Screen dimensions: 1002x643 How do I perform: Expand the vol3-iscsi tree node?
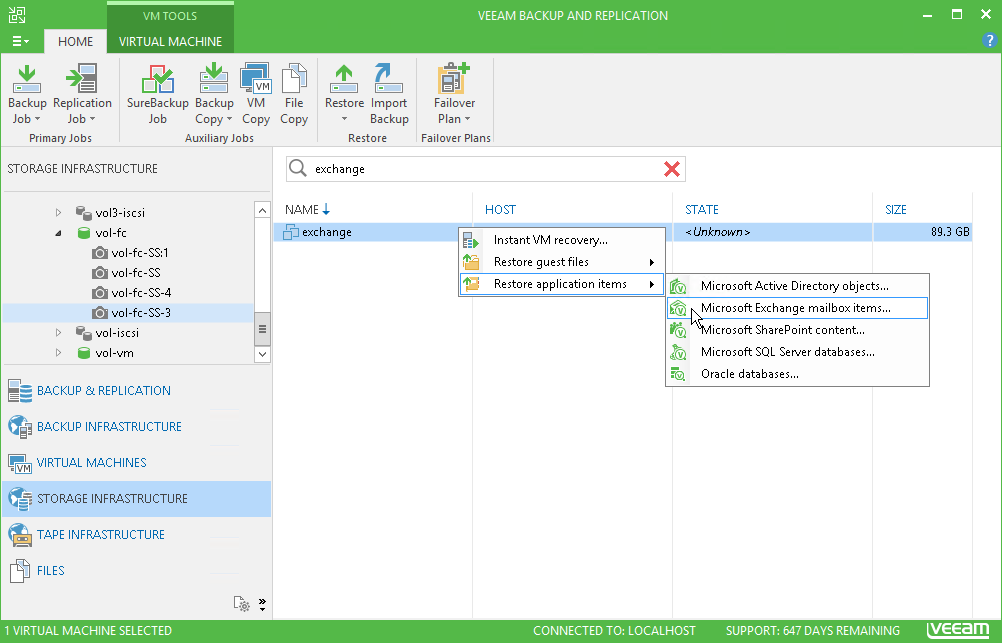point(58,212)
